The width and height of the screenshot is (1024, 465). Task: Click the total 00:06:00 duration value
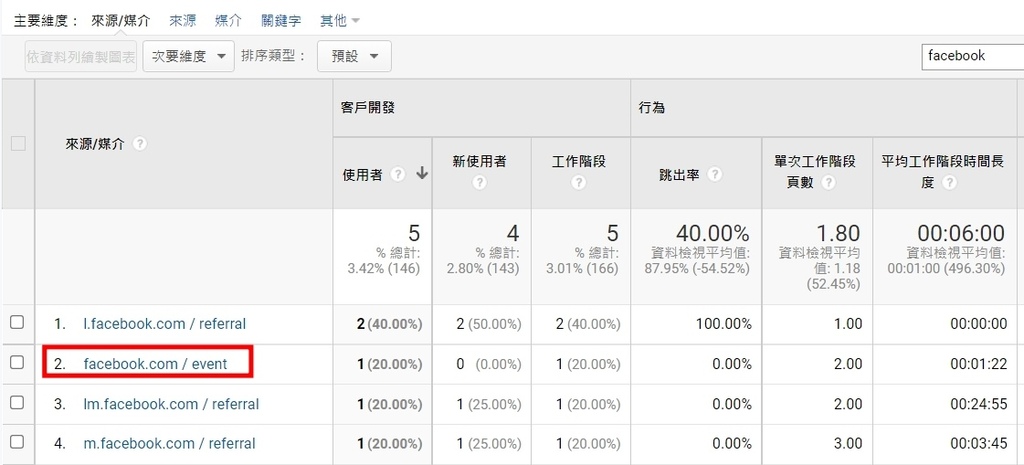pyautogui.click(x=961, y=233)
